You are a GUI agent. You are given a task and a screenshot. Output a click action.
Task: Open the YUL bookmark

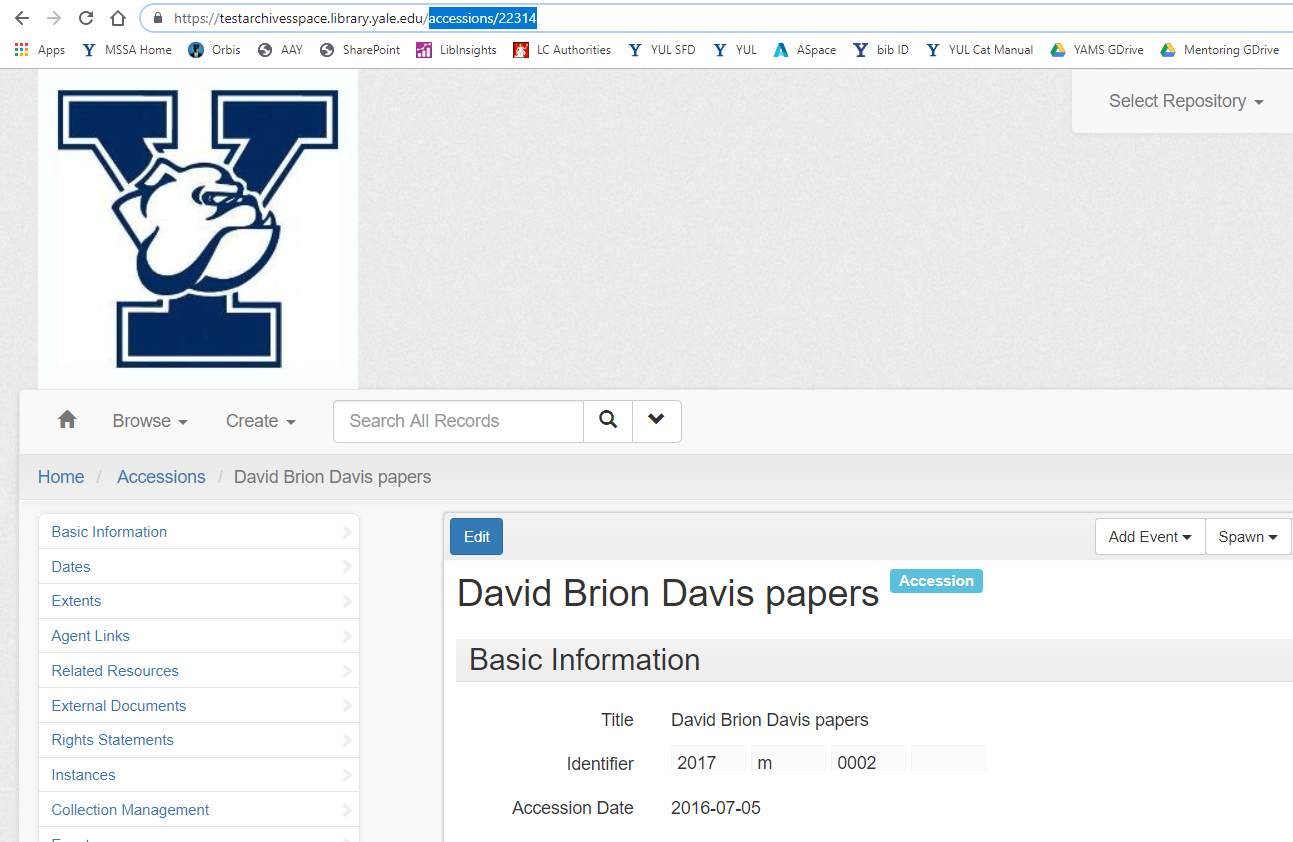click(x=734, y=50)
